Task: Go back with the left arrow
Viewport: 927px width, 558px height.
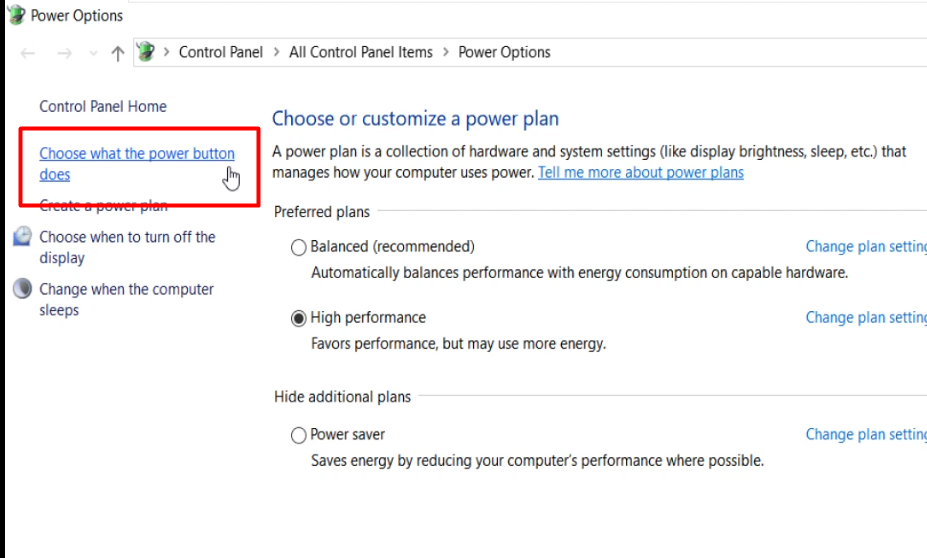Action: point(28,54)
